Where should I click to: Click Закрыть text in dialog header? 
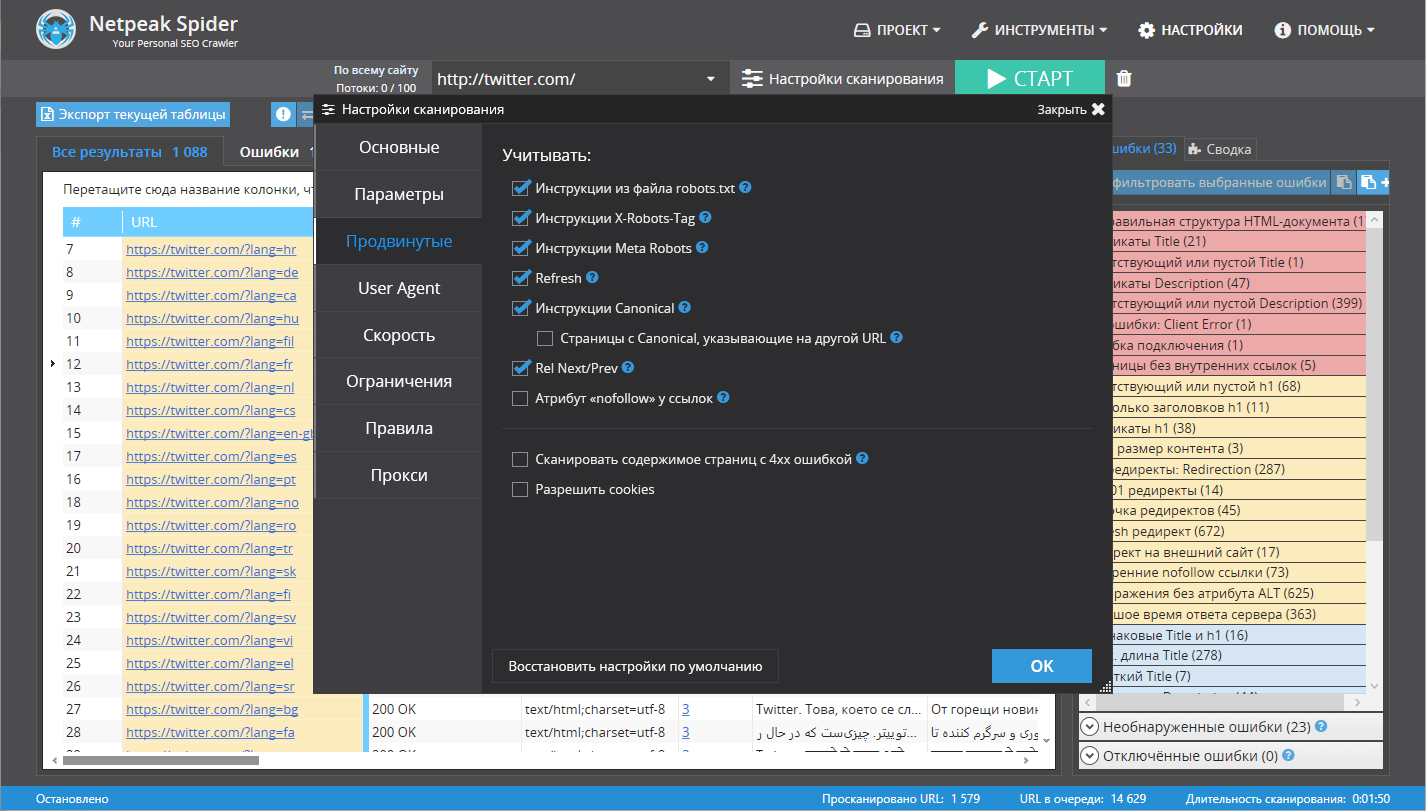coord(1062,110)
